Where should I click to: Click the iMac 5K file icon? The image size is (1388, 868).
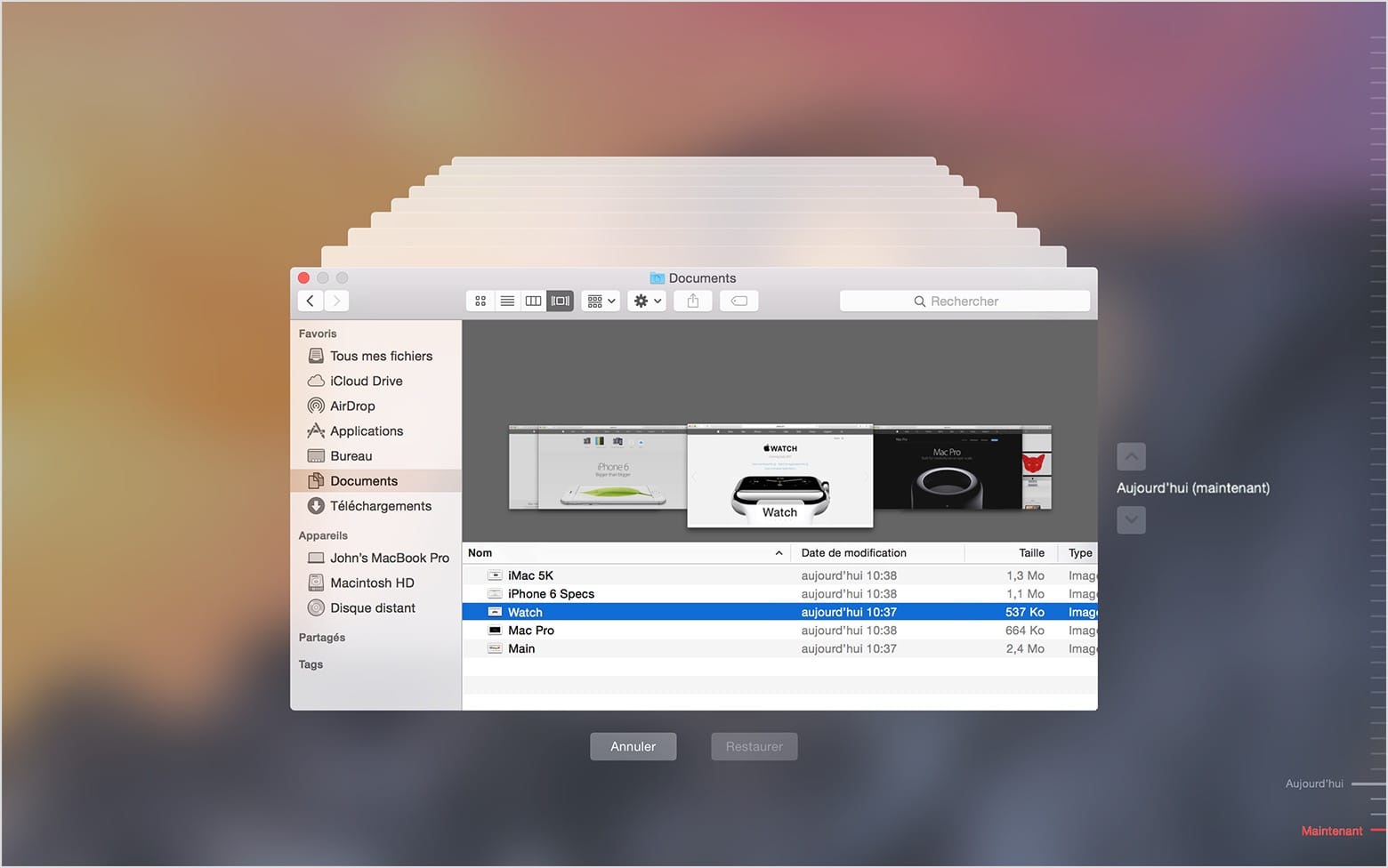495,575
